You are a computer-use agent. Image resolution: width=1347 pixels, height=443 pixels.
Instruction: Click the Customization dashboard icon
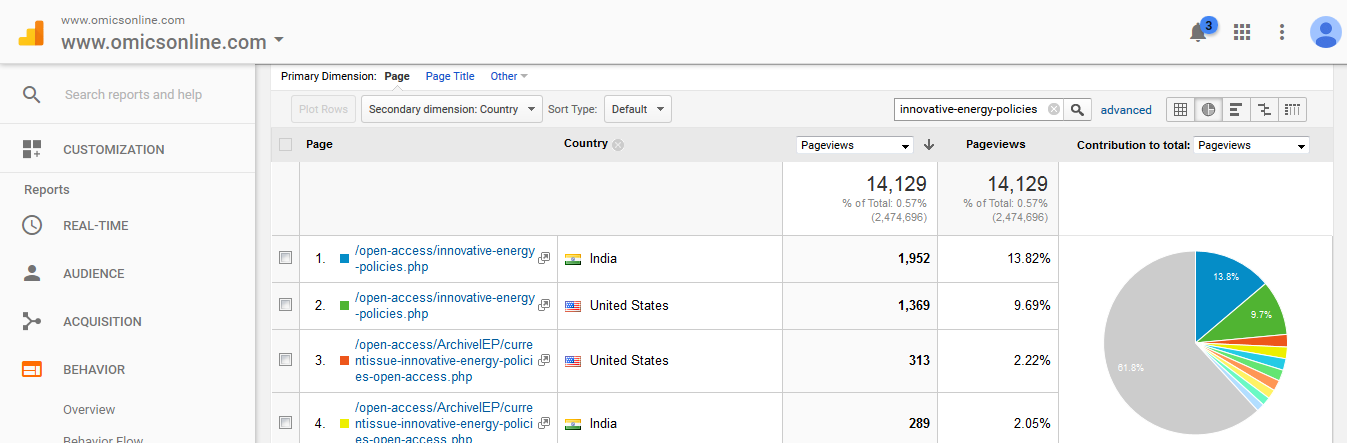(32, 150)
